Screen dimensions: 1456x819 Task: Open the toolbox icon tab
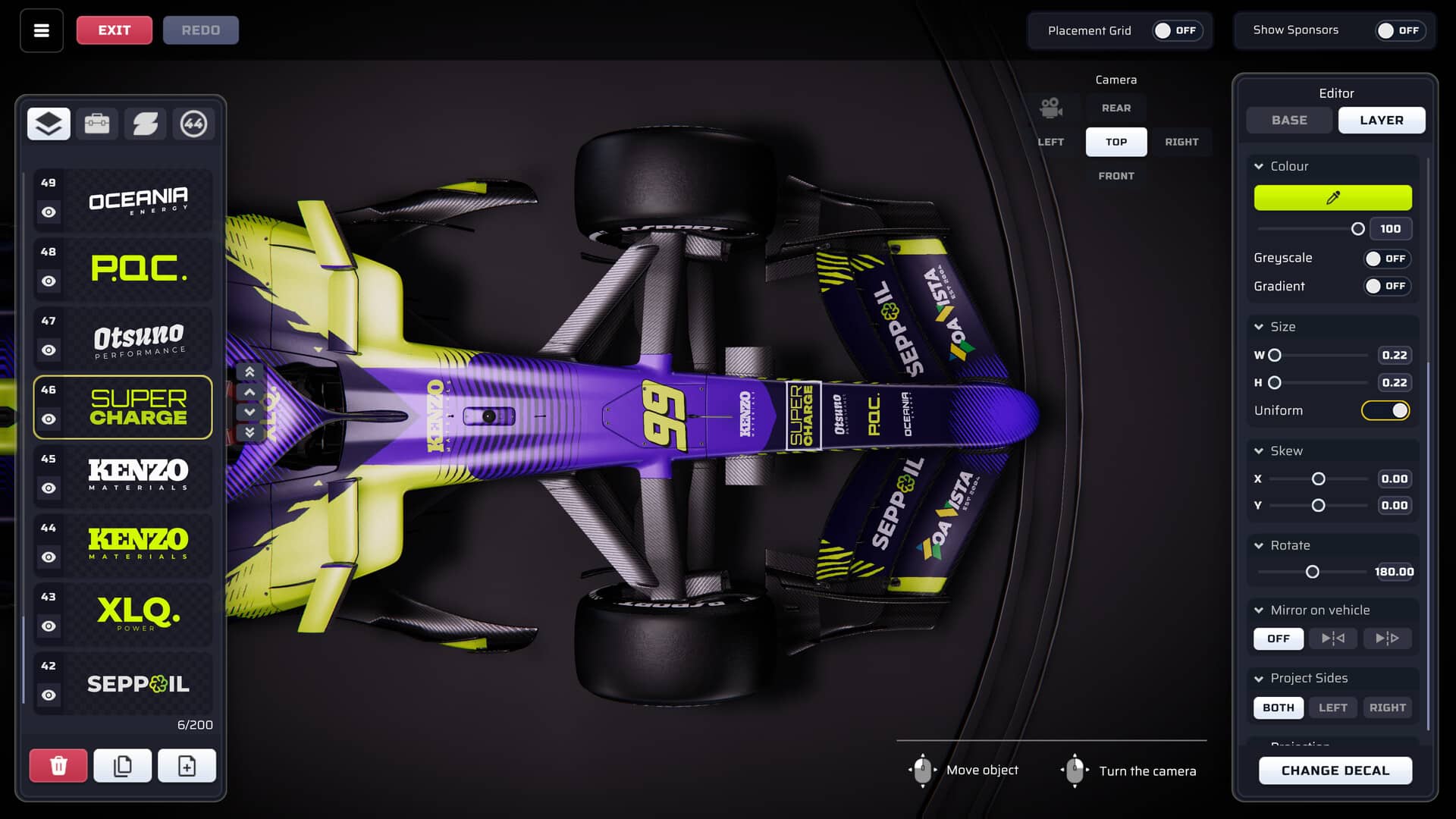pyautogui.click(x=97, y=124)
